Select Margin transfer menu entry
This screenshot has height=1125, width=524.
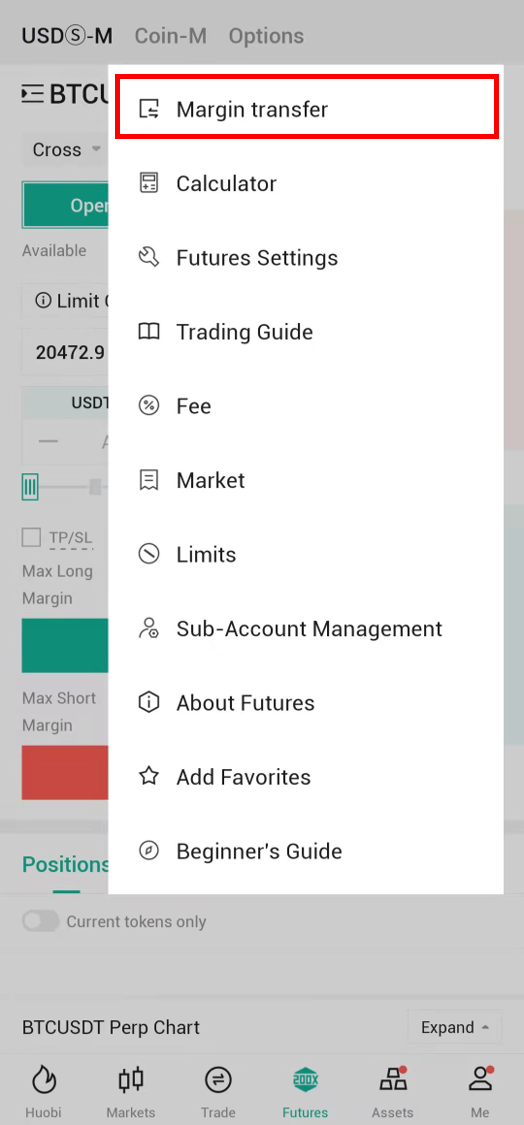[x=307, y=109]
